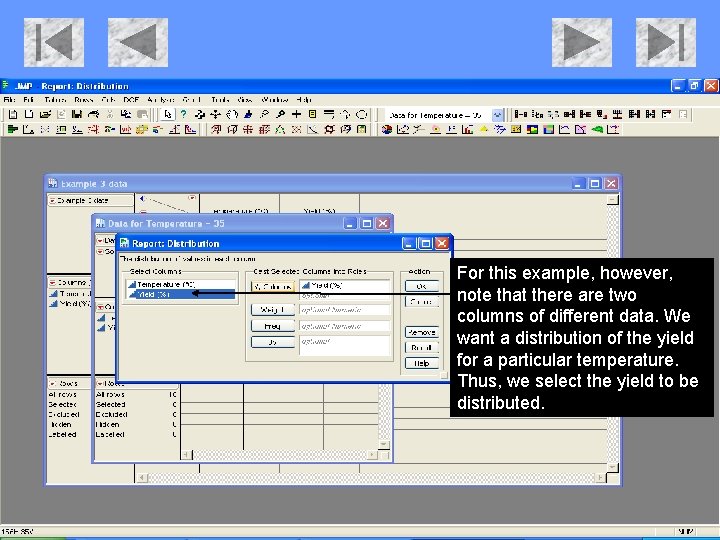
Task: Open the Edit menu
Action: (28, 100)
